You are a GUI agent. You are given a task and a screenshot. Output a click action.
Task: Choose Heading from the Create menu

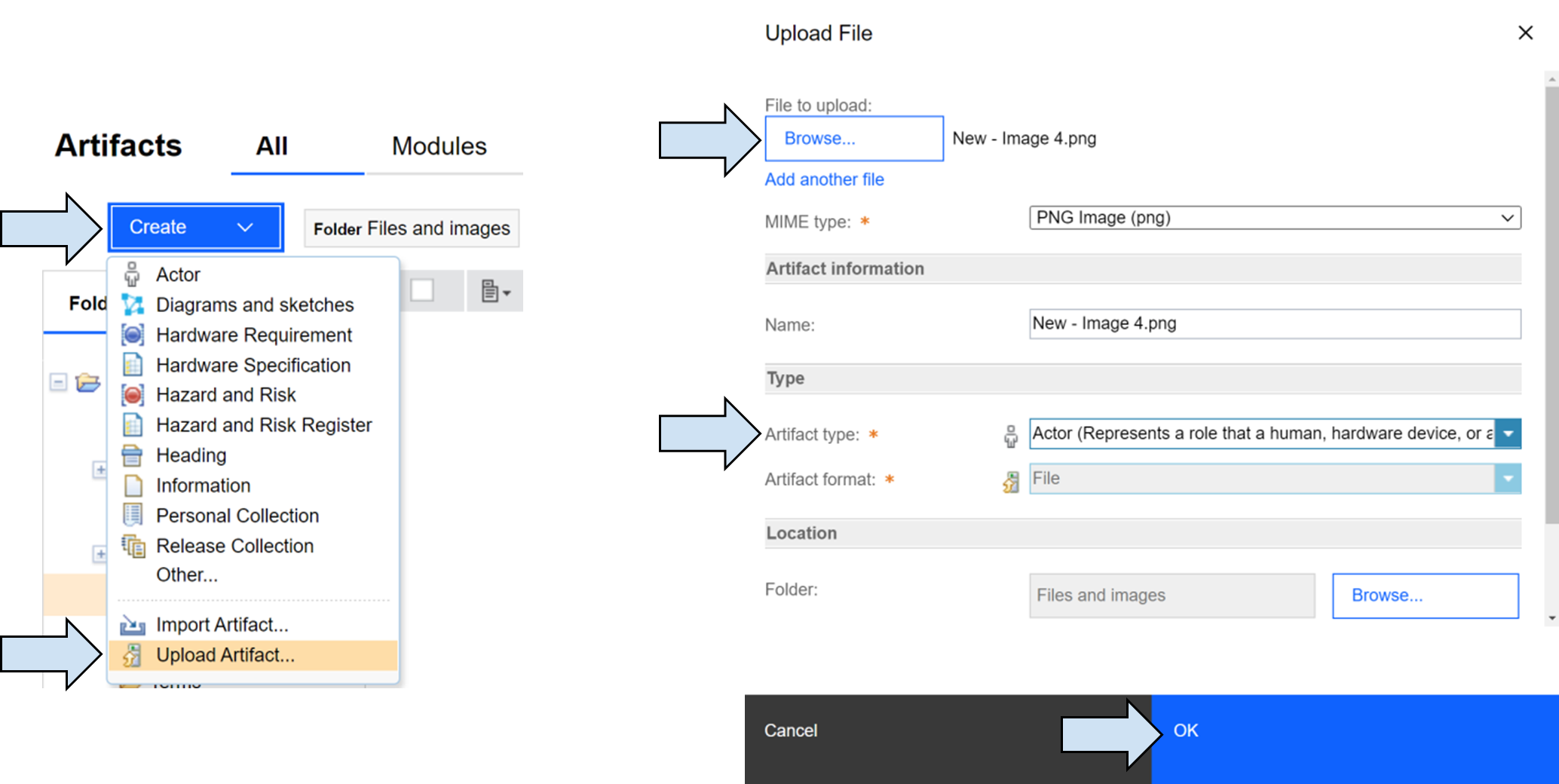tap(253, 455)
